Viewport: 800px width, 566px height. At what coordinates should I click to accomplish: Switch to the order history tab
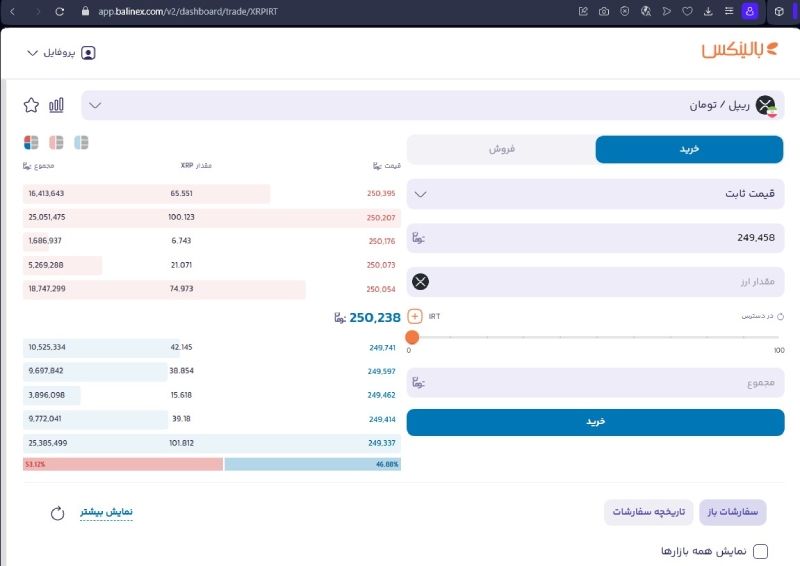[648, 512]
